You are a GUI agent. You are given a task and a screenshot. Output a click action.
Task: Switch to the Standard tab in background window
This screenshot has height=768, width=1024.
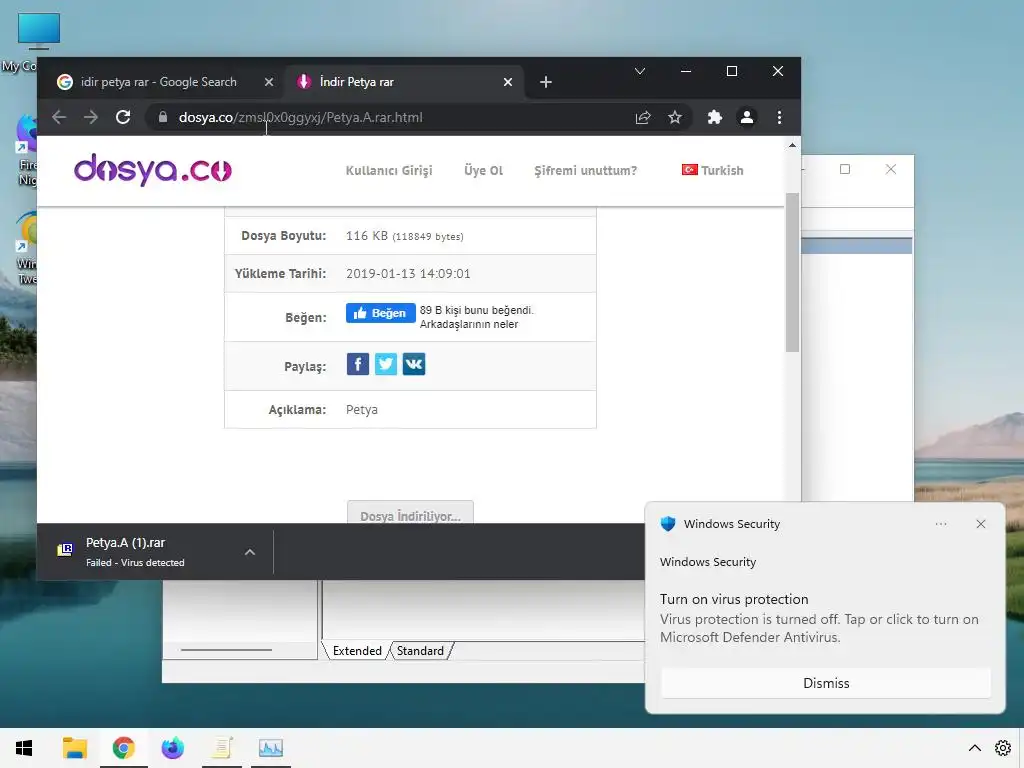click(420, 651)
